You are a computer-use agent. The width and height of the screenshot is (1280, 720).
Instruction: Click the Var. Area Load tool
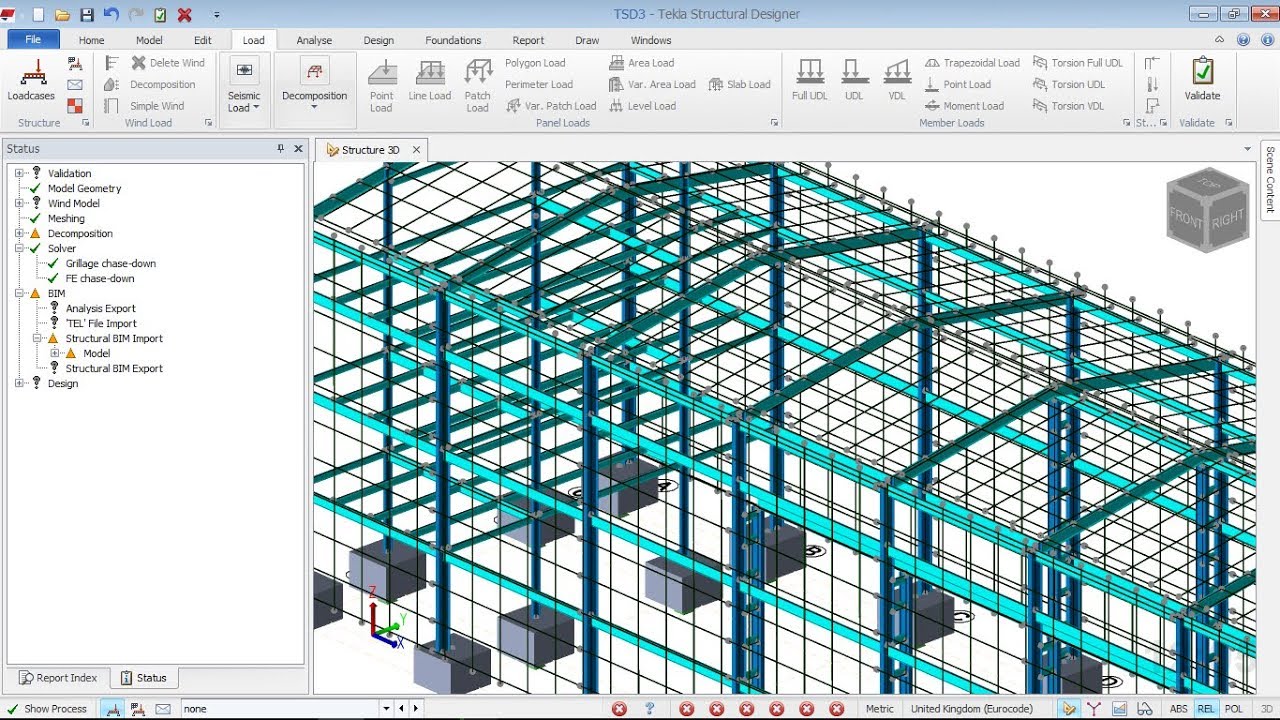click(652, 84)
